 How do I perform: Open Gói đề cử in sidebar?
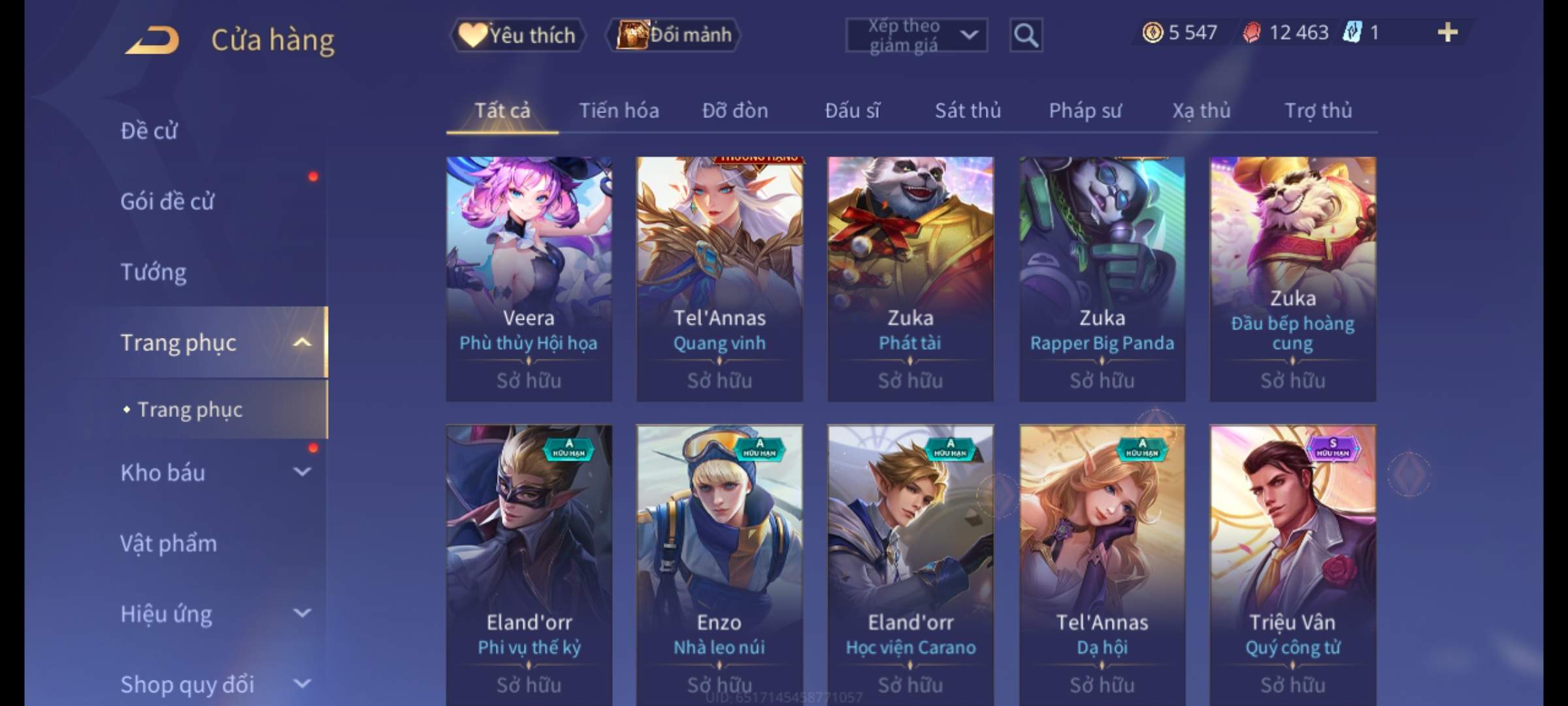click(167, 201)
